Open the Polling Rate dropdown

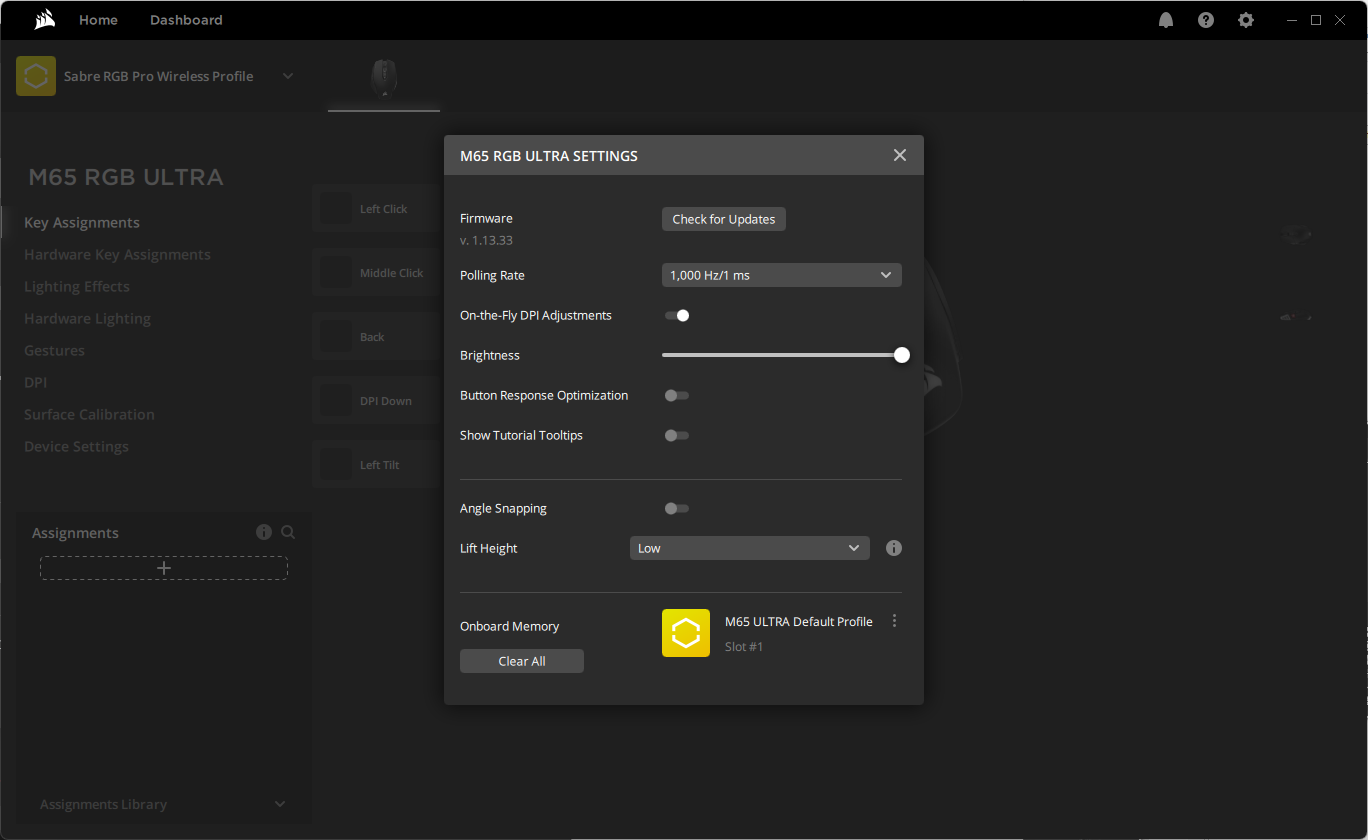point(782,275)
